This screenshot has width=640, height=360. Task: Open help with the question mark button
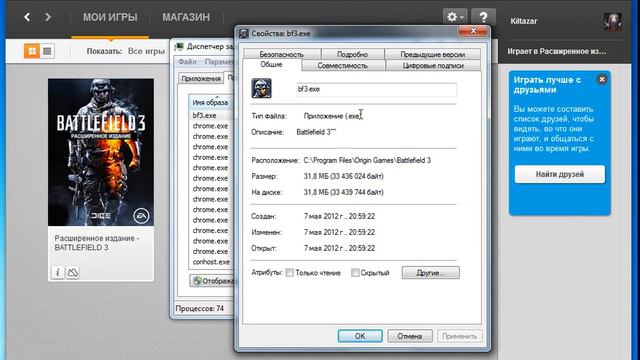point(483,17)
